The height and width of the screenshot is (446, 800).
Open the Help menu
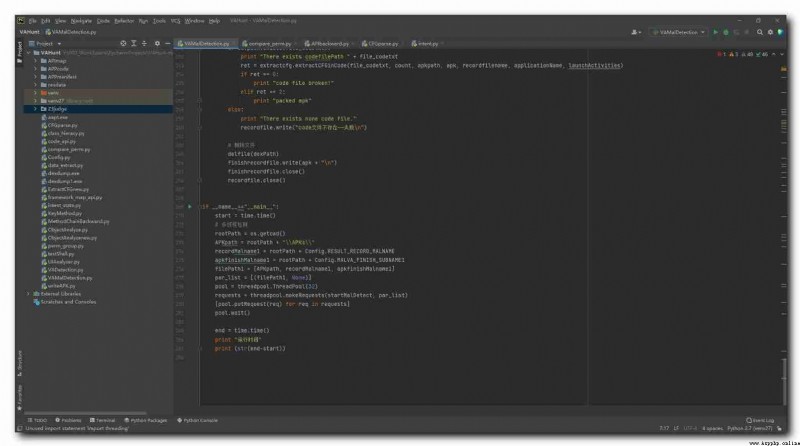[214, 21]
